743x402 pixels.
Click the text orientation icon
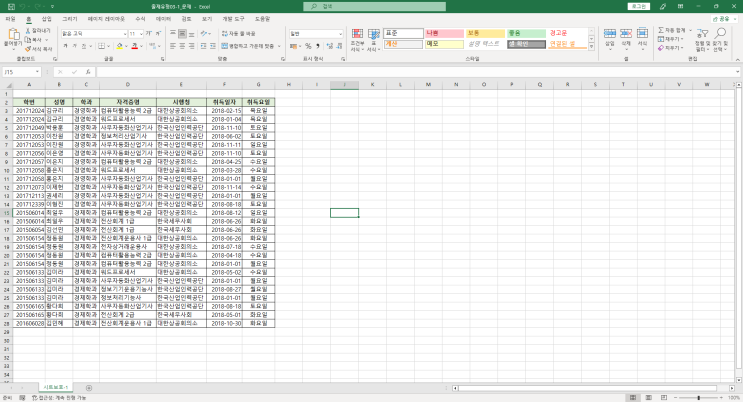click(204, 34)
